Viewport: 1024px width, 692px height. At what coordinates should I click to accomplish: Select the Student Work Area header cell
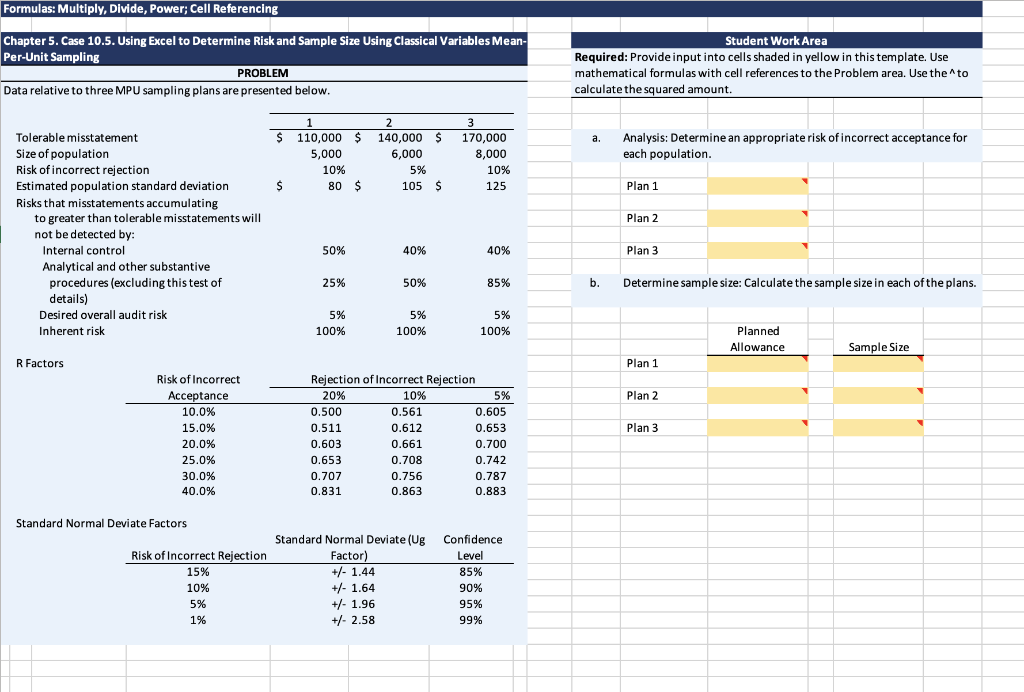tap(775, 40)
